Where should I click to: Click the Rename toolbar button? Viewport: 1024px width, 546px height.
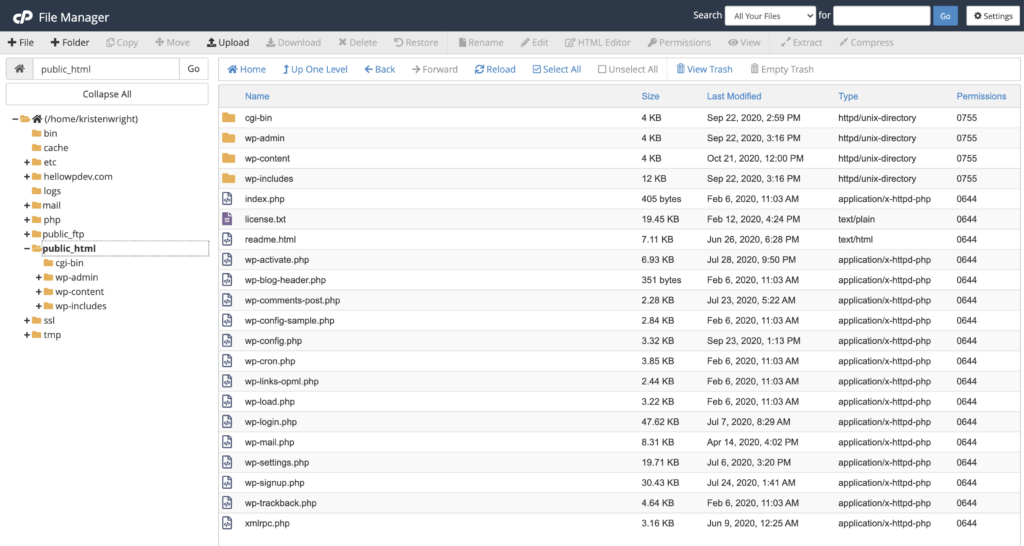(x=481, y=42)
